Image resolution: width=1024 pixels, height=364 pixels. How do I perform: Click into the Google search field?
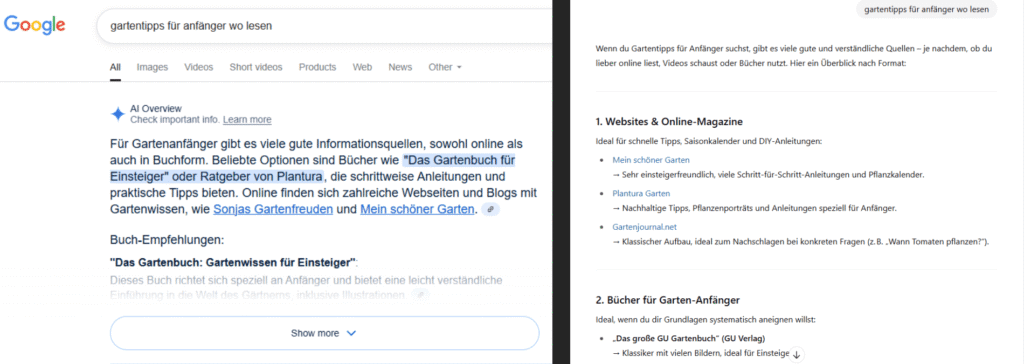pyautogui.click(x=325, y=26)
